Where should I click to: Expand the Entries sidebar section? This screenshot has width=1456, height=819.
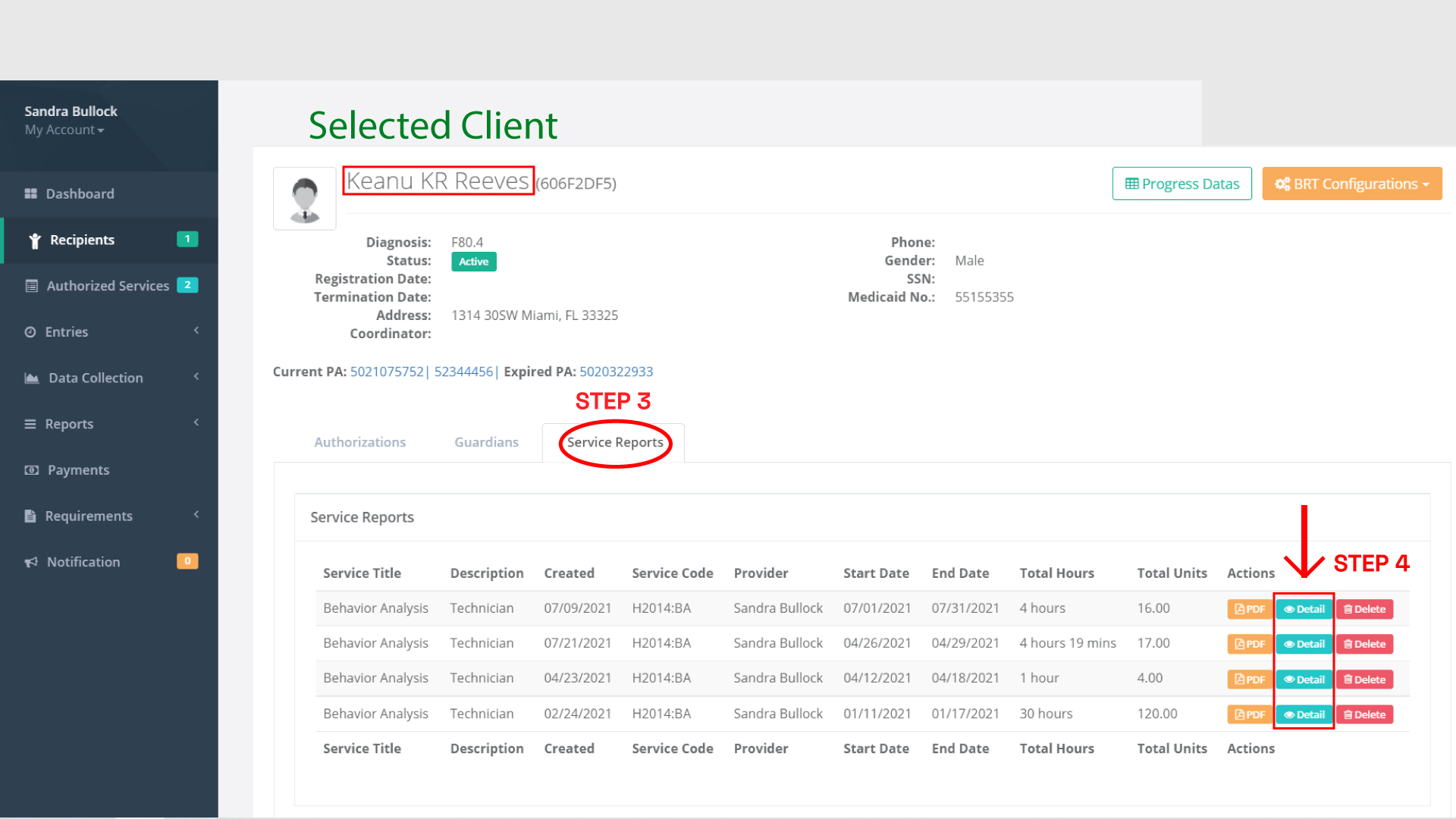click(x=67, y=331)
